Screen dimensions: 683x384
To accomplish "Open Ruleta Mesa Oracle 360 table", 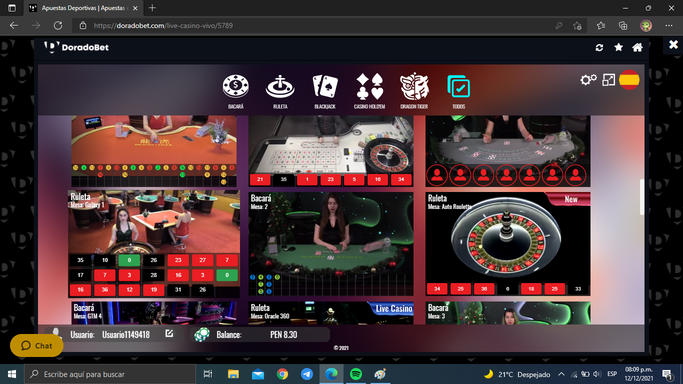I will (x=331, y=313).
